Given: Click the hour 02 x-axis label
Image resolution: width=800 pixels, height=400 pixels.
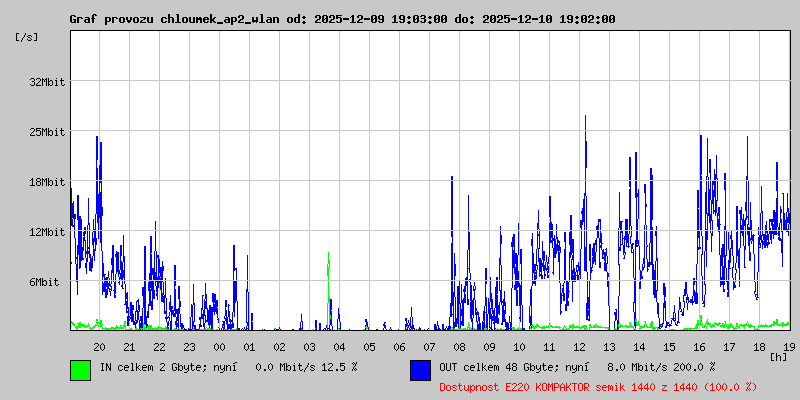Looking at the screenshot, I should pos(279,347).
